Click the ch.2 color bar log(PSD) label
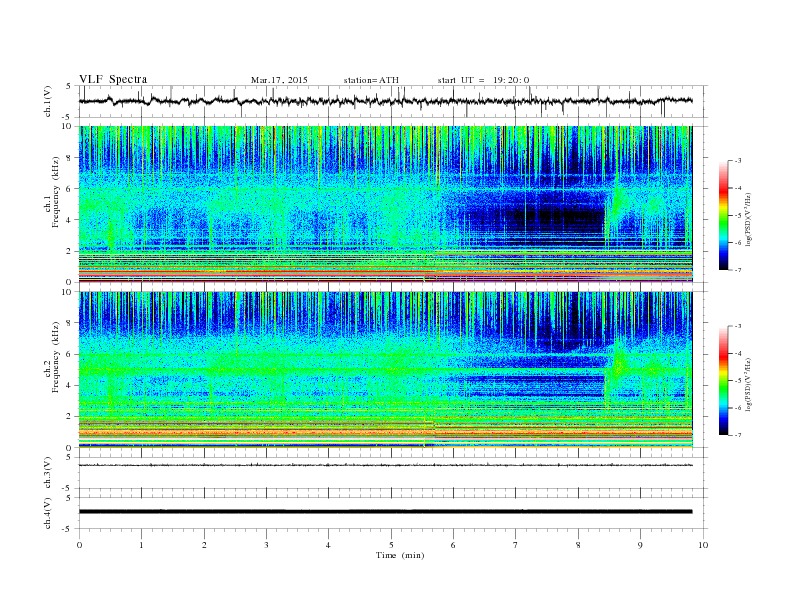Image resolution: width=792 pixels, height=612 pixels. 749,384
